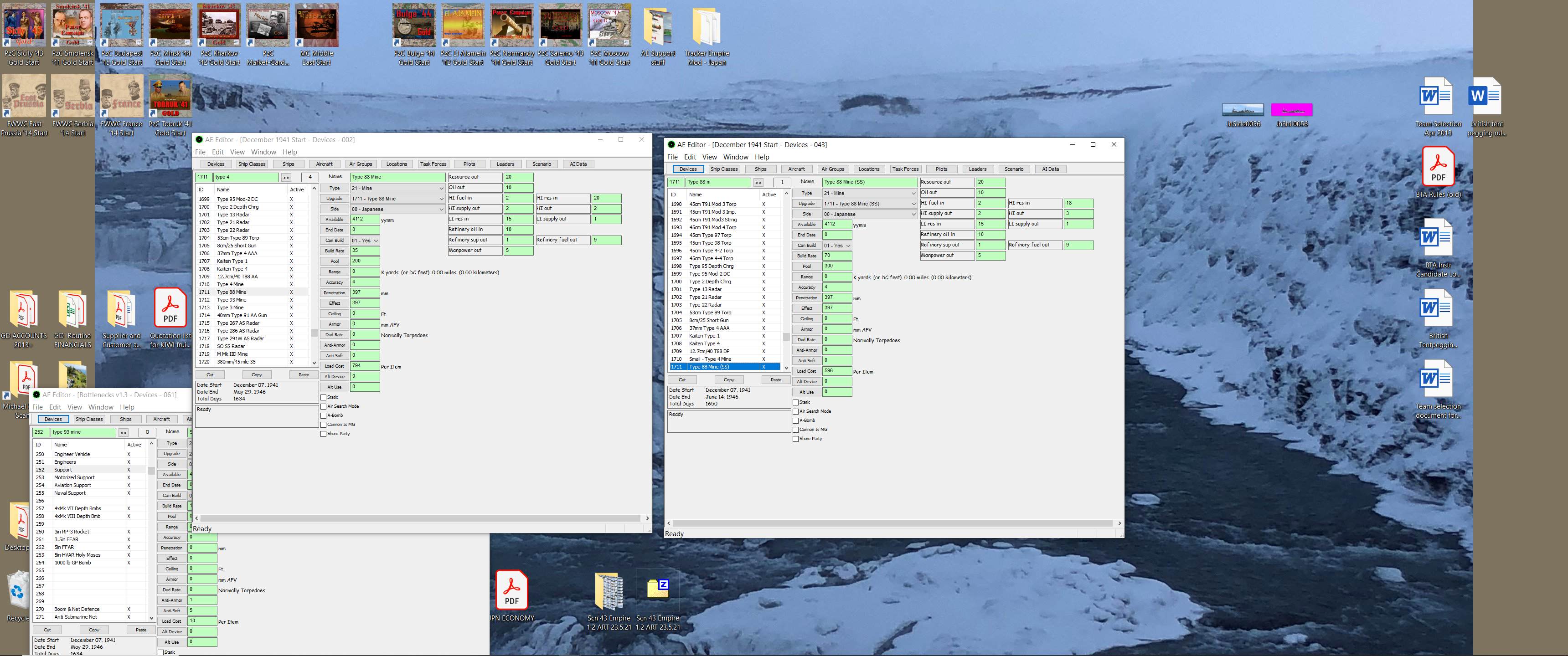Open Quotation list for KIWI fruit PDF

click(170, 318)
